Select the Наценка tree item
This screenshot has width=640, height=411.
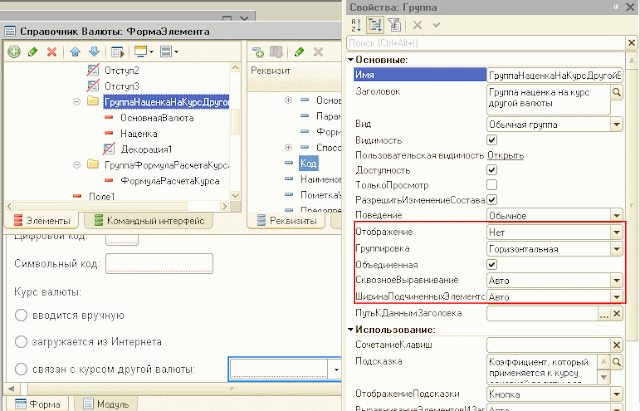pyautogui.click(x=139, y=134)
